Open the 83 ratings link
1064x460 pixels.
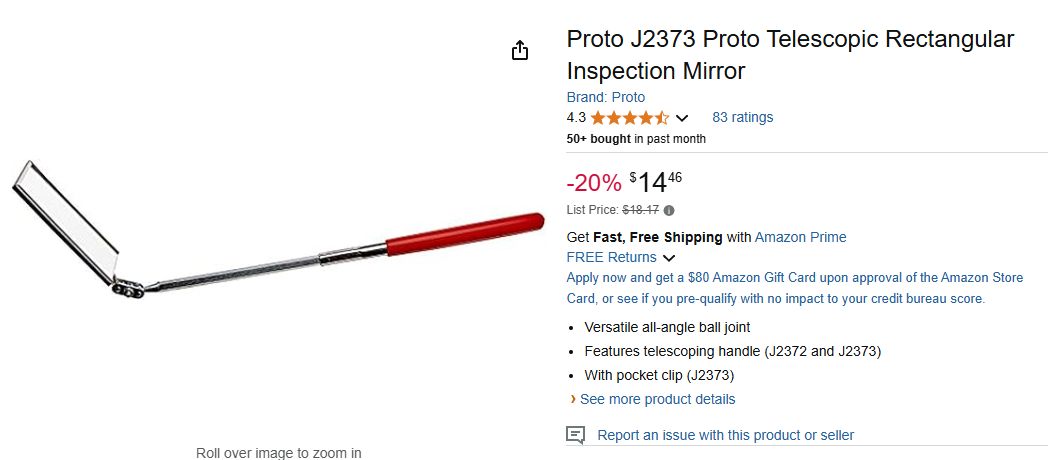742,117
